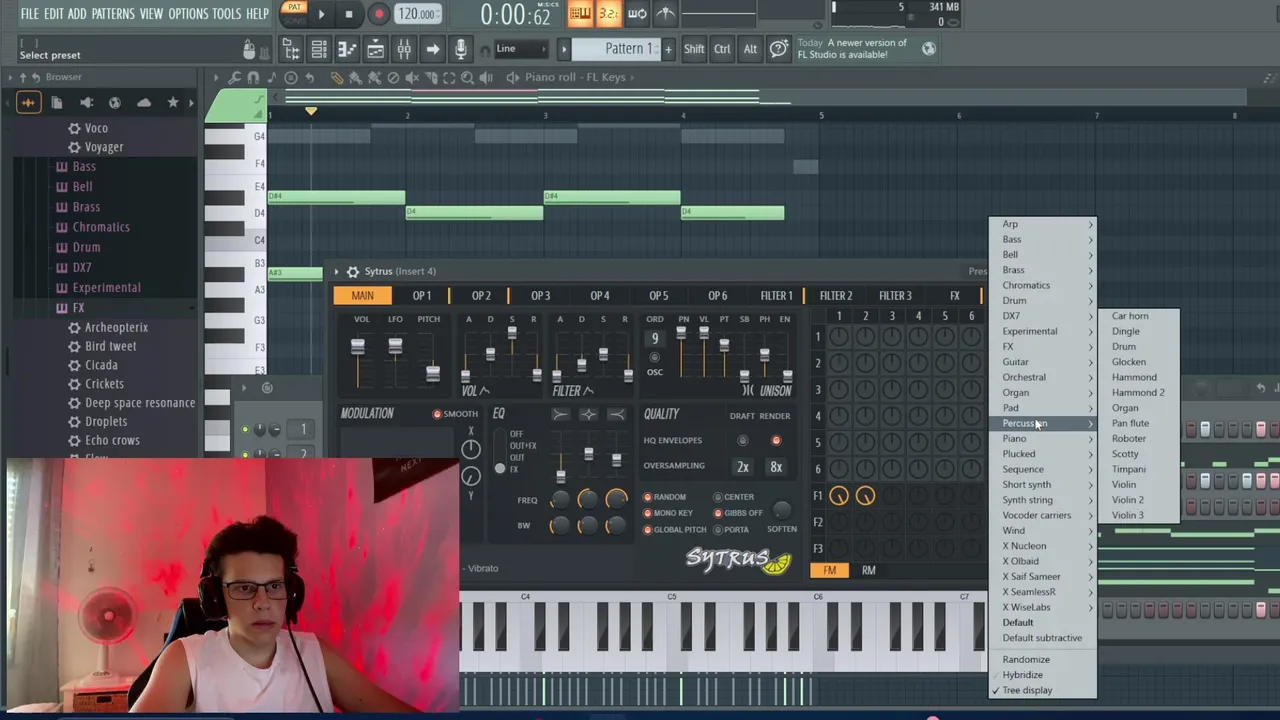Click the third EQ band shape icon
Image resolution: width=1280 pixels, height=720 pixels.
[616, 414]
